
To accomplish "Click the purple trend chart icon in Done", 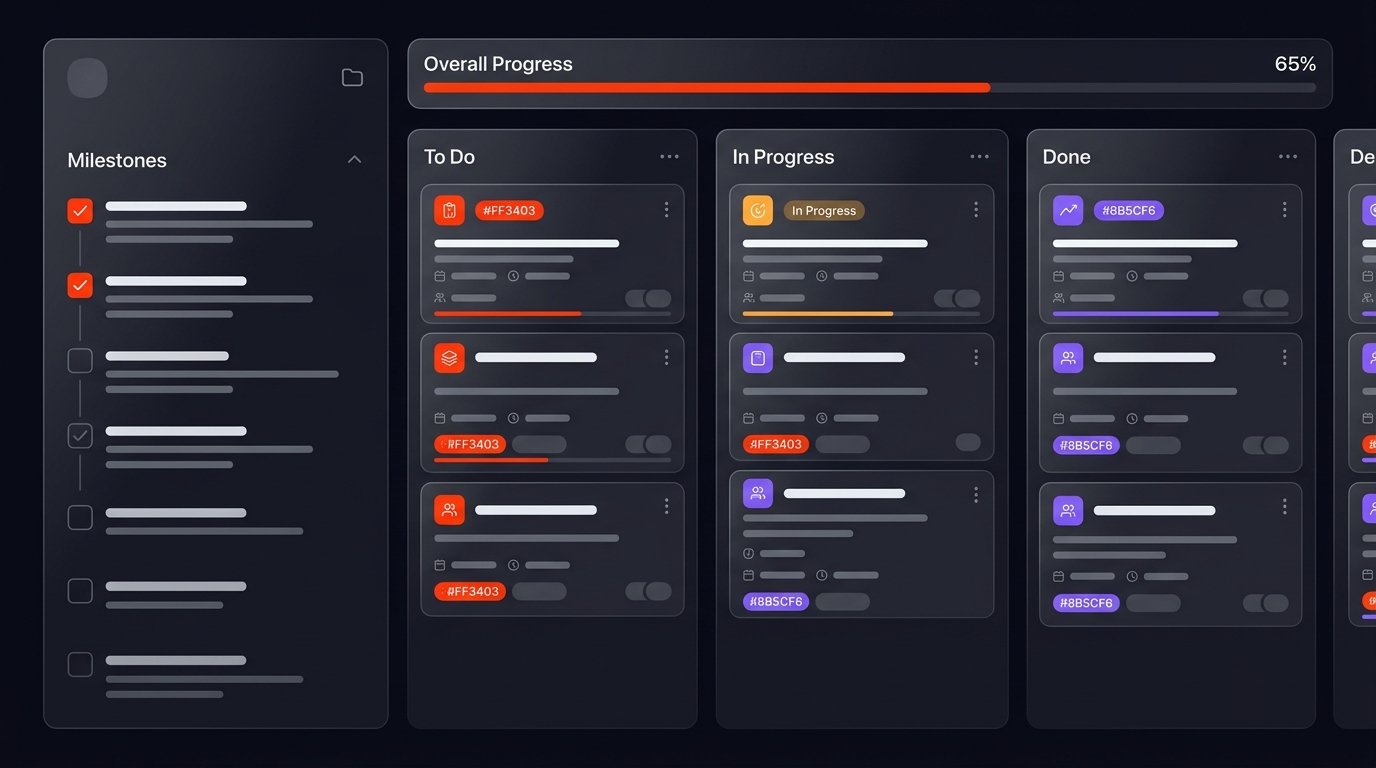I will click(x=1068, y=210).
